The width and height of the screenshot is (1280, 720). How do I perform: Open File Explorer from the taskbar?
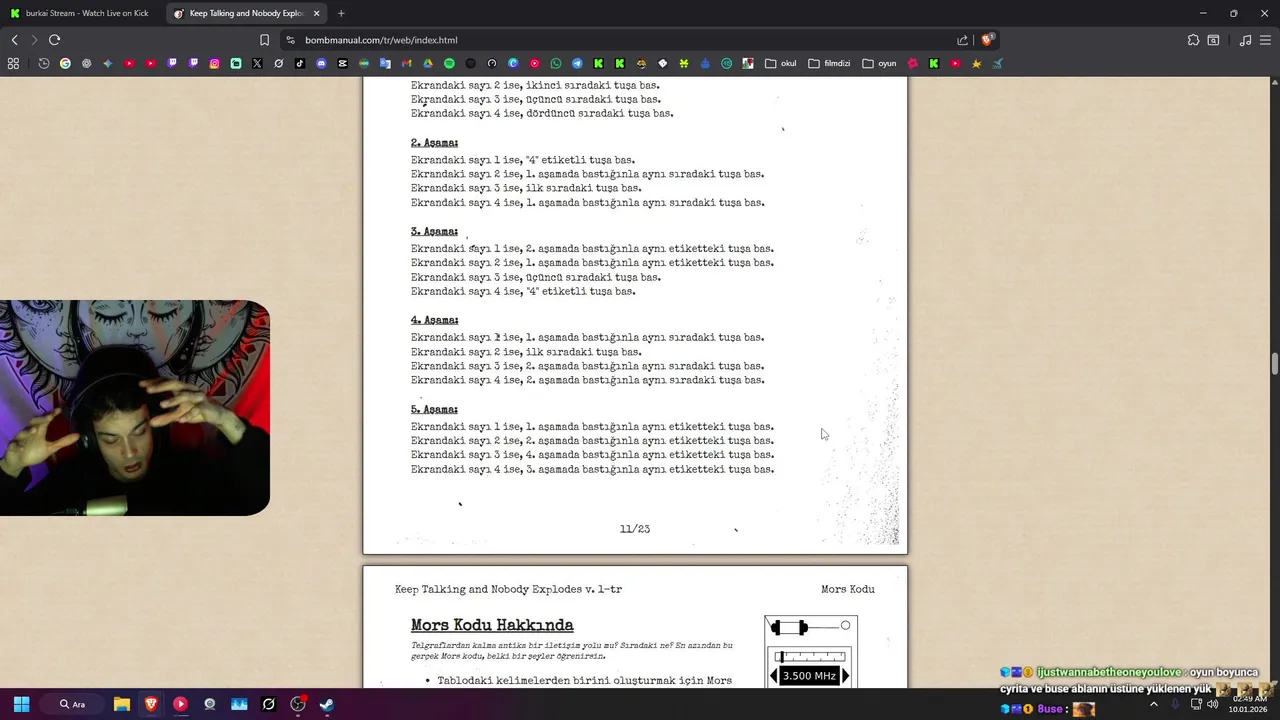click(x=121, y=704)
